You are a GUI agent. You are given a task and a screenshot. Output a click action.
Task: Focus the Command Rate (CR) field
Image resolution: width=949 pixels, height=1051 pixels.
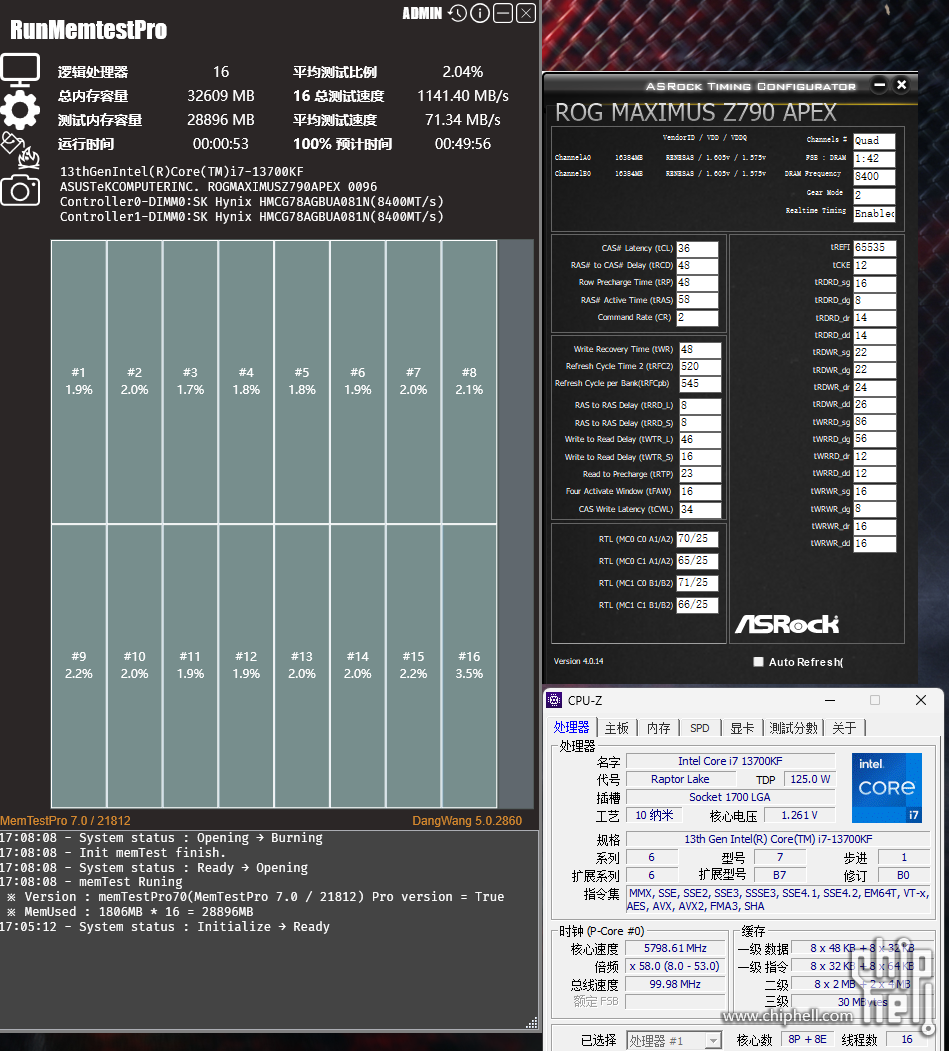[x=697, y=318]
